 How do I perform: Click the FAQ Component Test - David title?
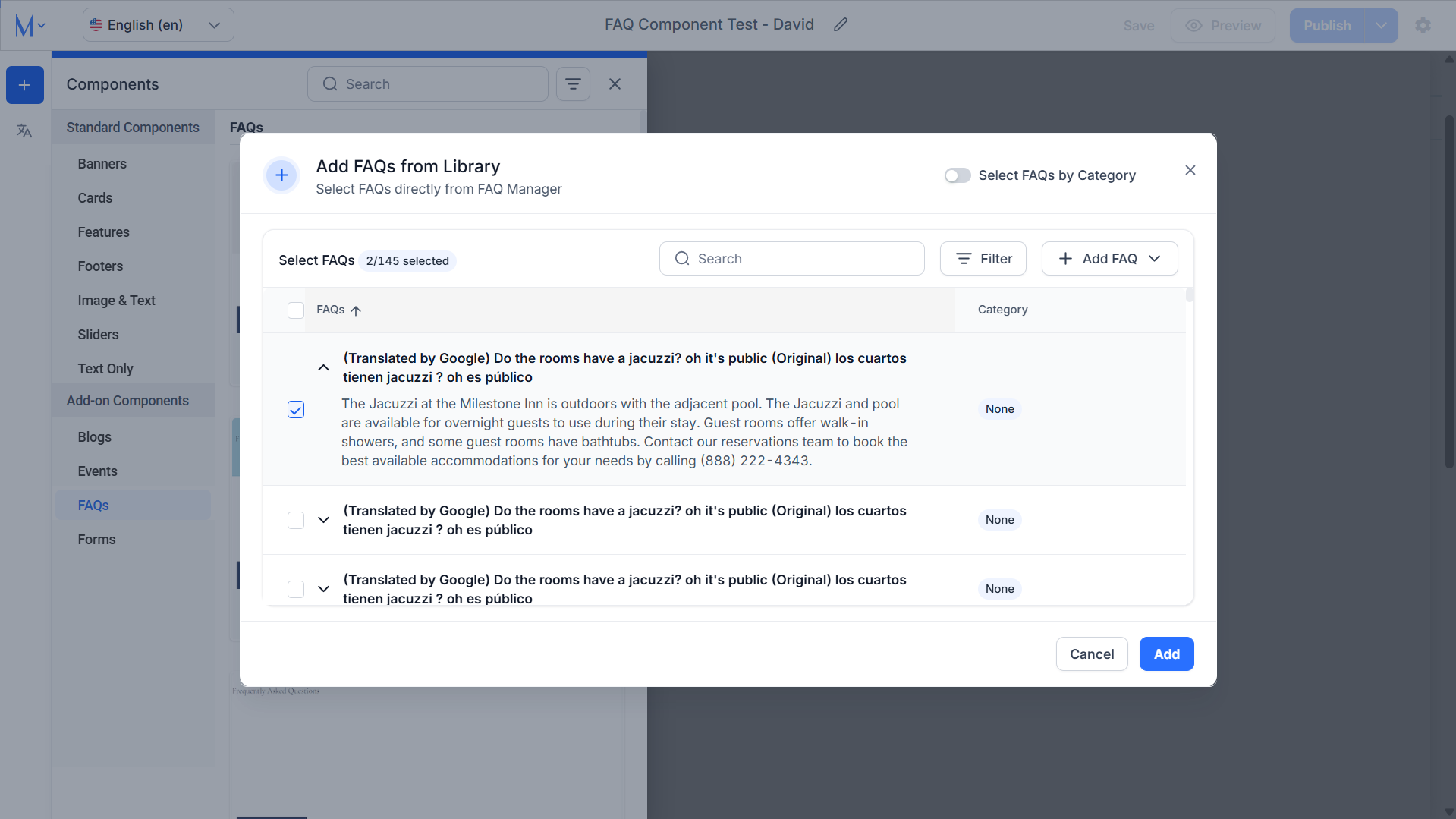[x=709, y=25]
